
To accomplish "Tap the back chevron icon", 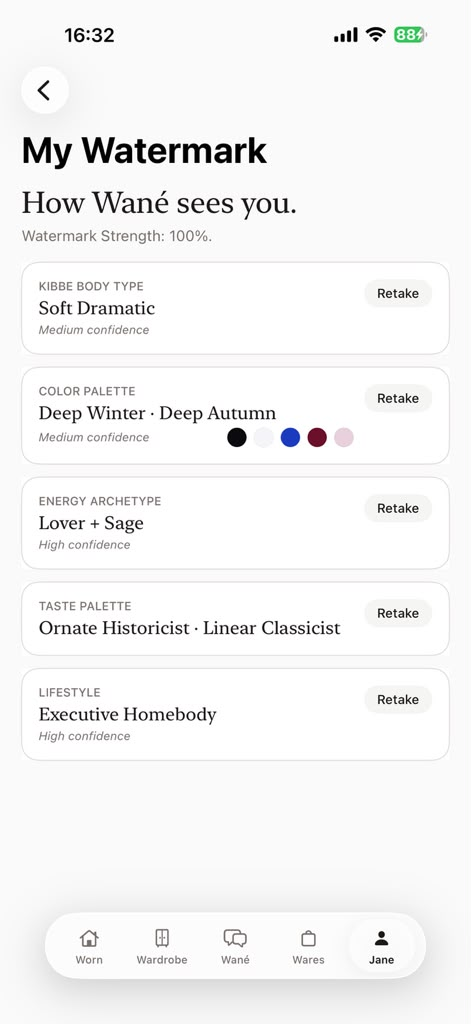I will [x=44, y=90].
